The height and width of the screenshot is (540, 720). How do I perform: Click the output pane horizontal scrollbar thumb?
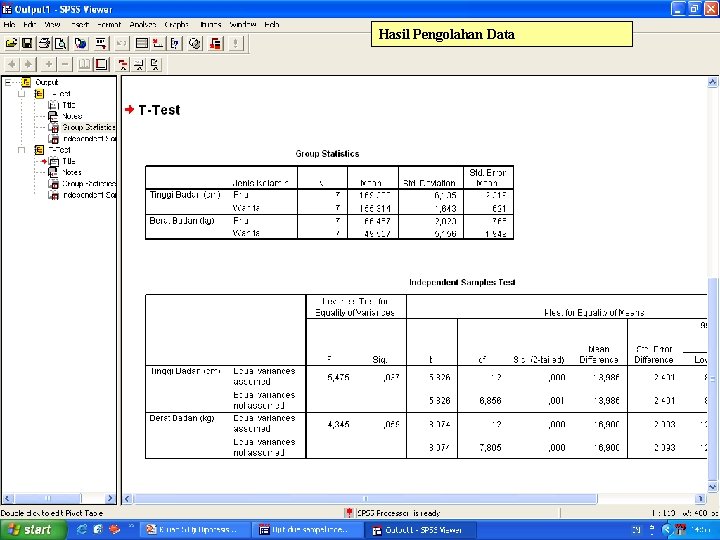[x=366, y=499]
